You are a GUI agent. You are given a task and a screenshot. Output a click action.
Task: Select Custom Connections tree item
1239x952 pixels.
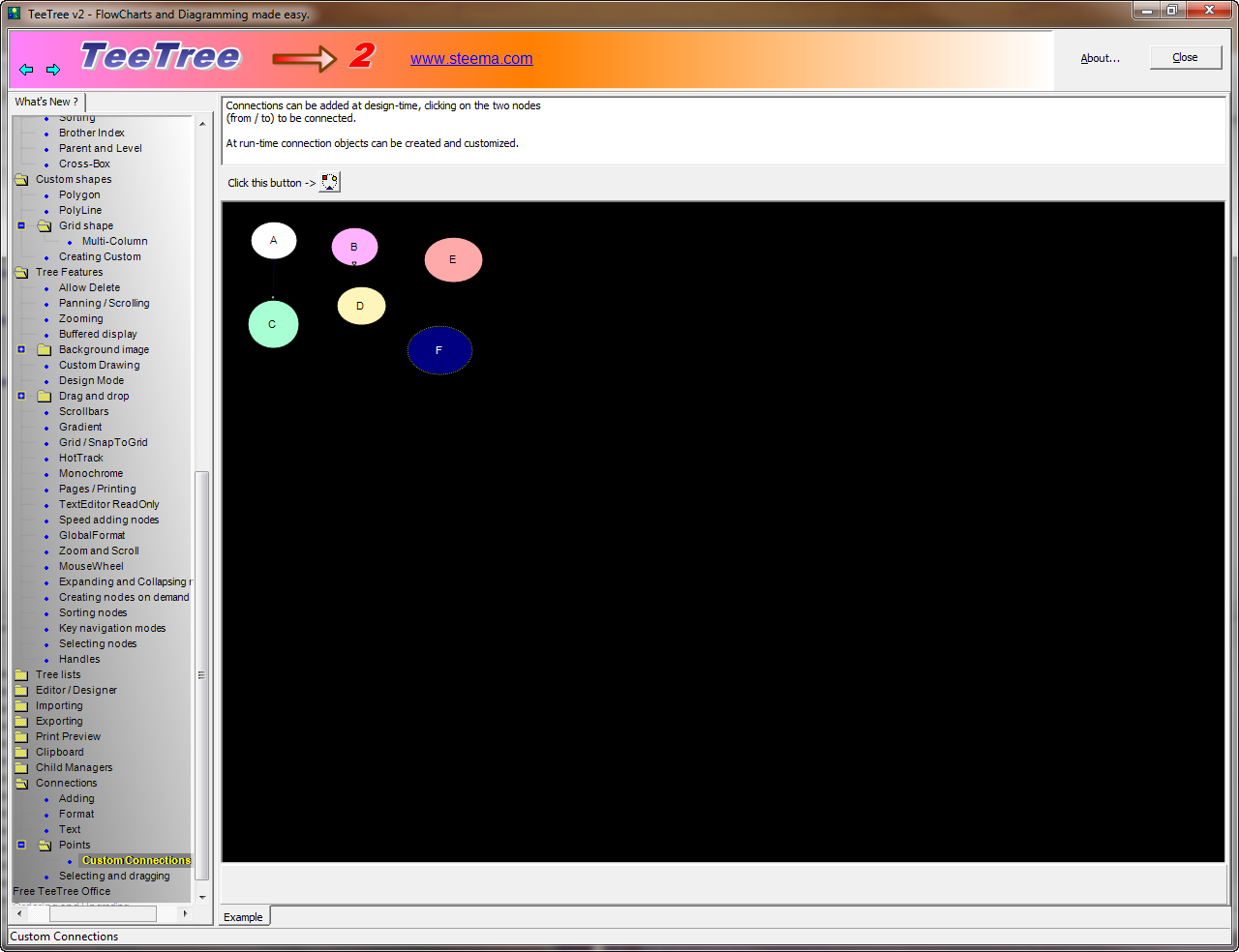pyautogui.click(x=136, y=860)
